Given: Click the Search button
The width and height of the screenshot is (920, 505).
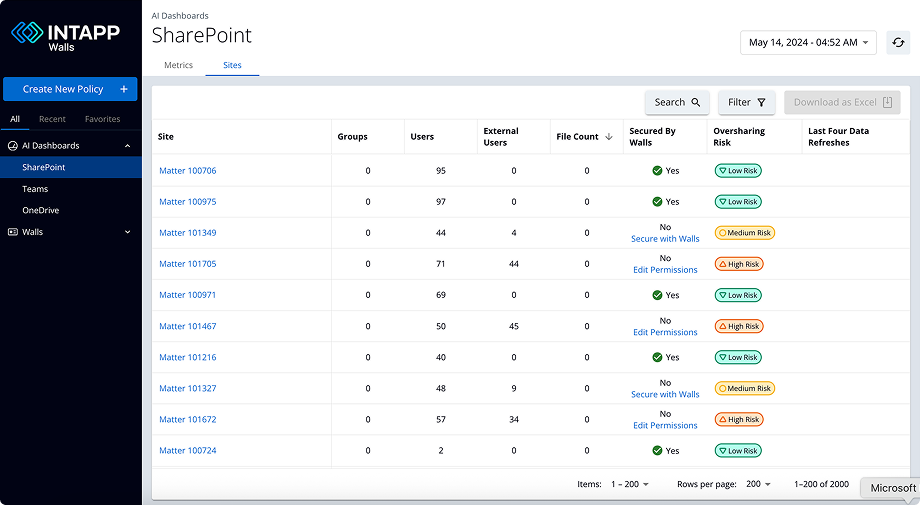Looking at the screenshot, I should pyautogui.click(x=677, y=102).
